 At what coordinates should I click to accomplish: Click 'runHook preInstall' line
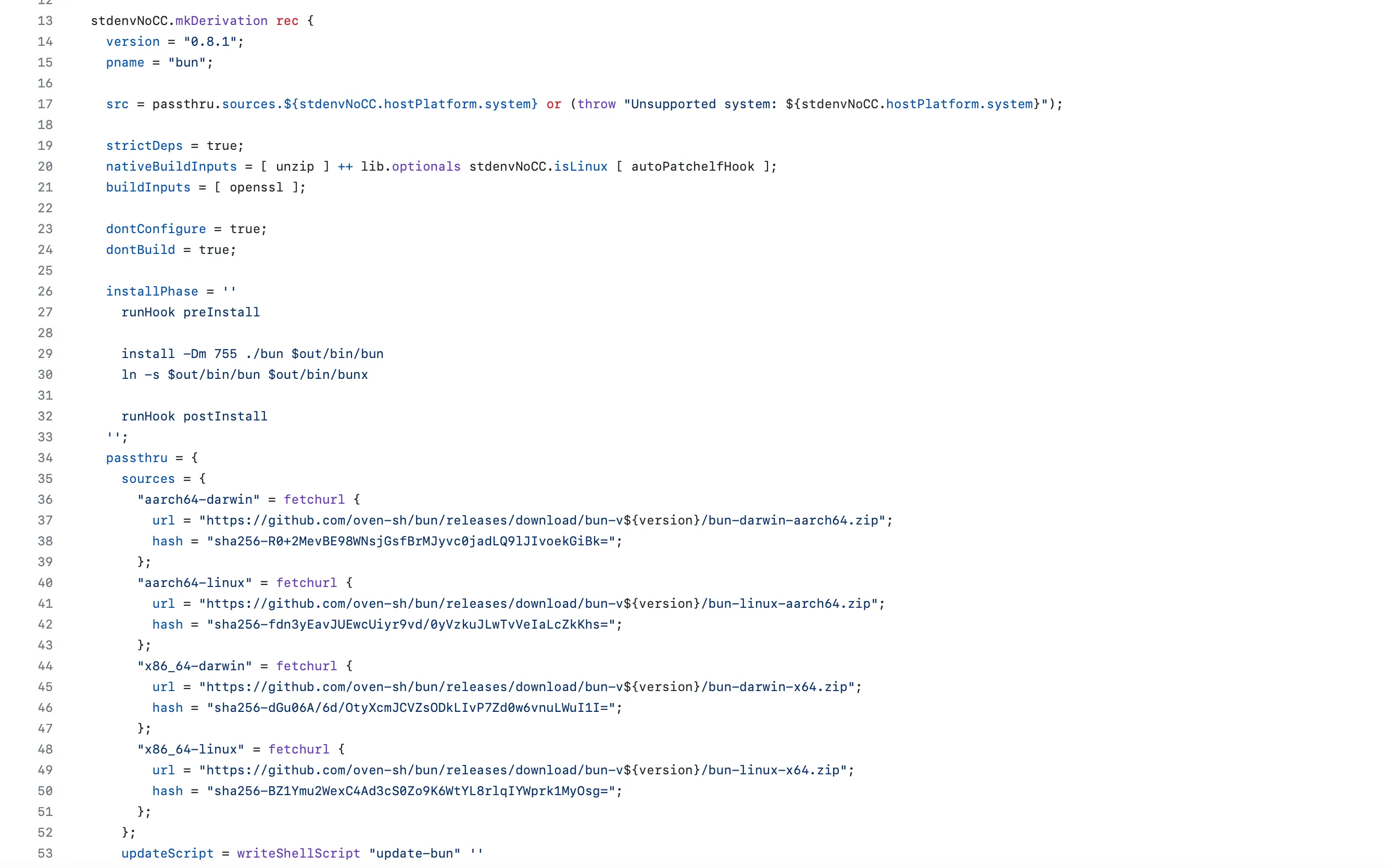(191, 312)
